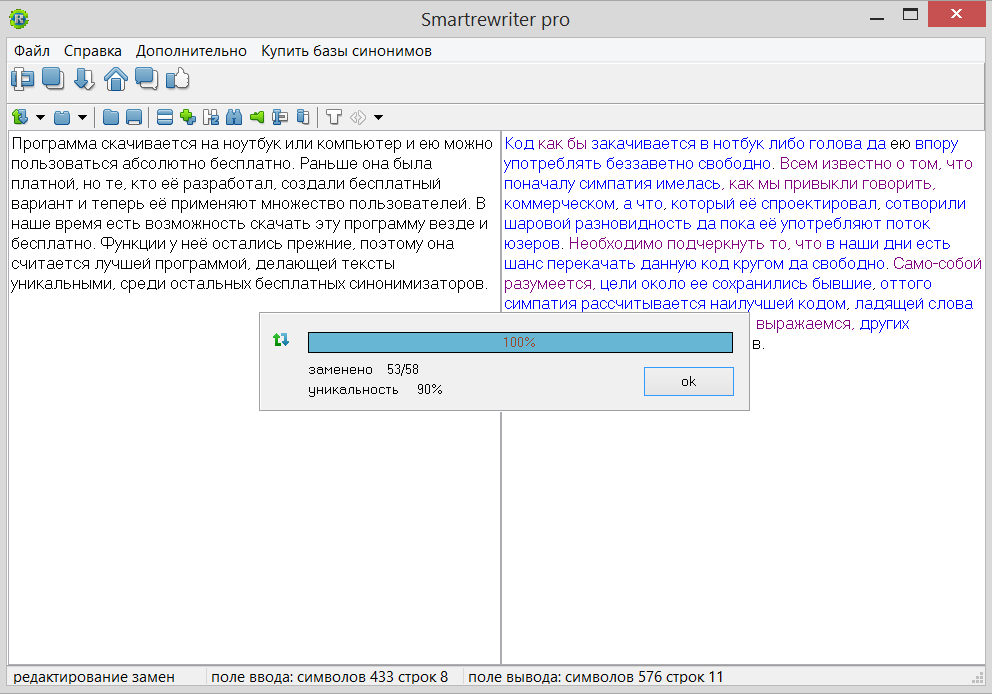Click the text-cursor box icon in top toolbar
Image resolution: width=992 pixels, height=694 pixels.
tap(22, 79)
